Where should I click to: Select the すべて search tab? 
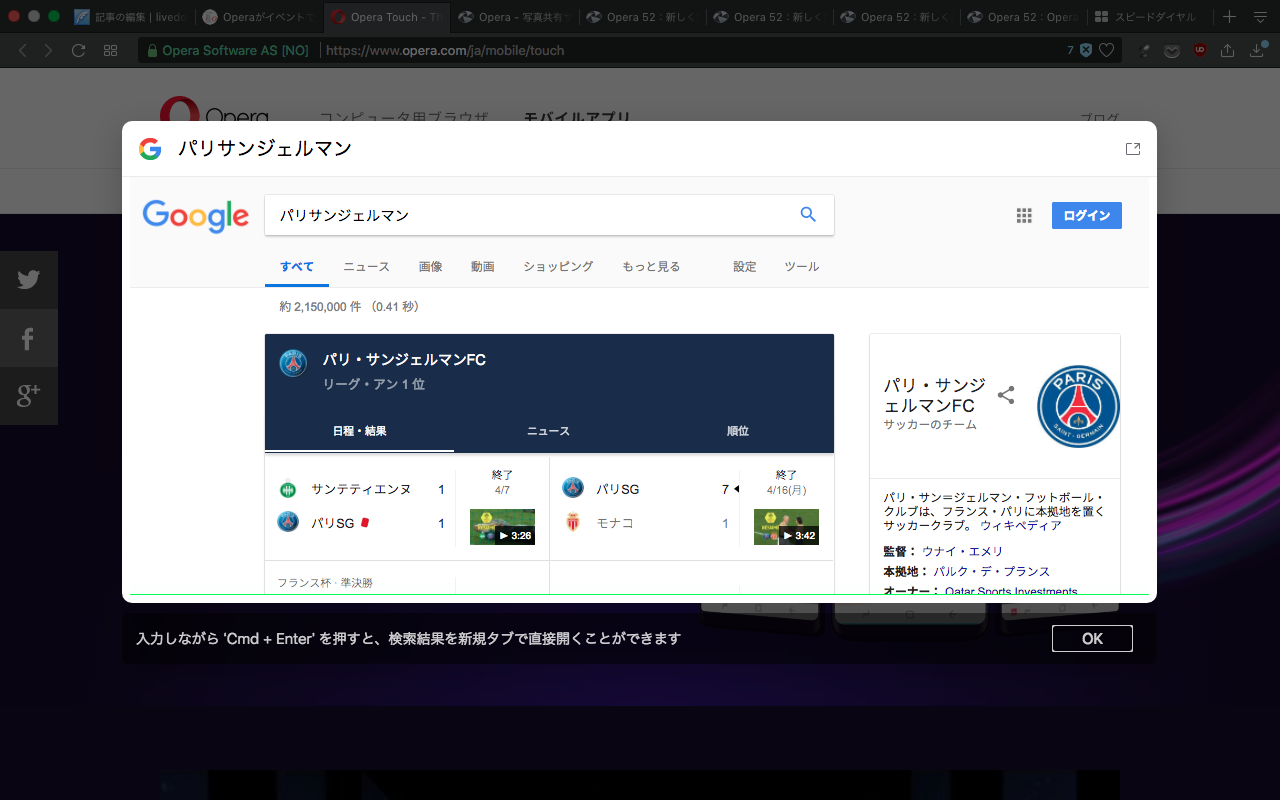(297, 267)
